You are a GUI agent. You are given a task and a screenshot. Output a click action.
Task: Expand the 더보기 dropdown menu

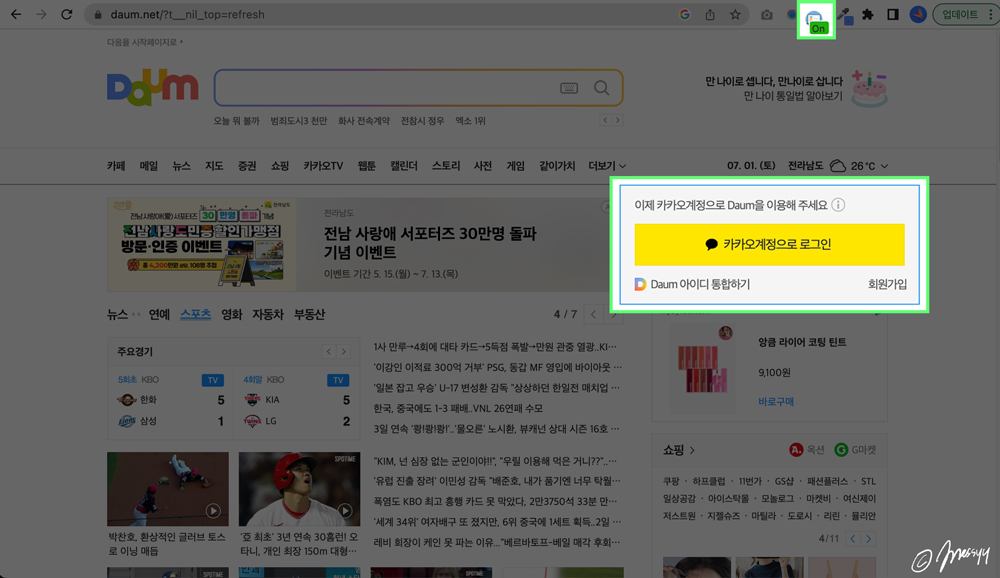607,166
